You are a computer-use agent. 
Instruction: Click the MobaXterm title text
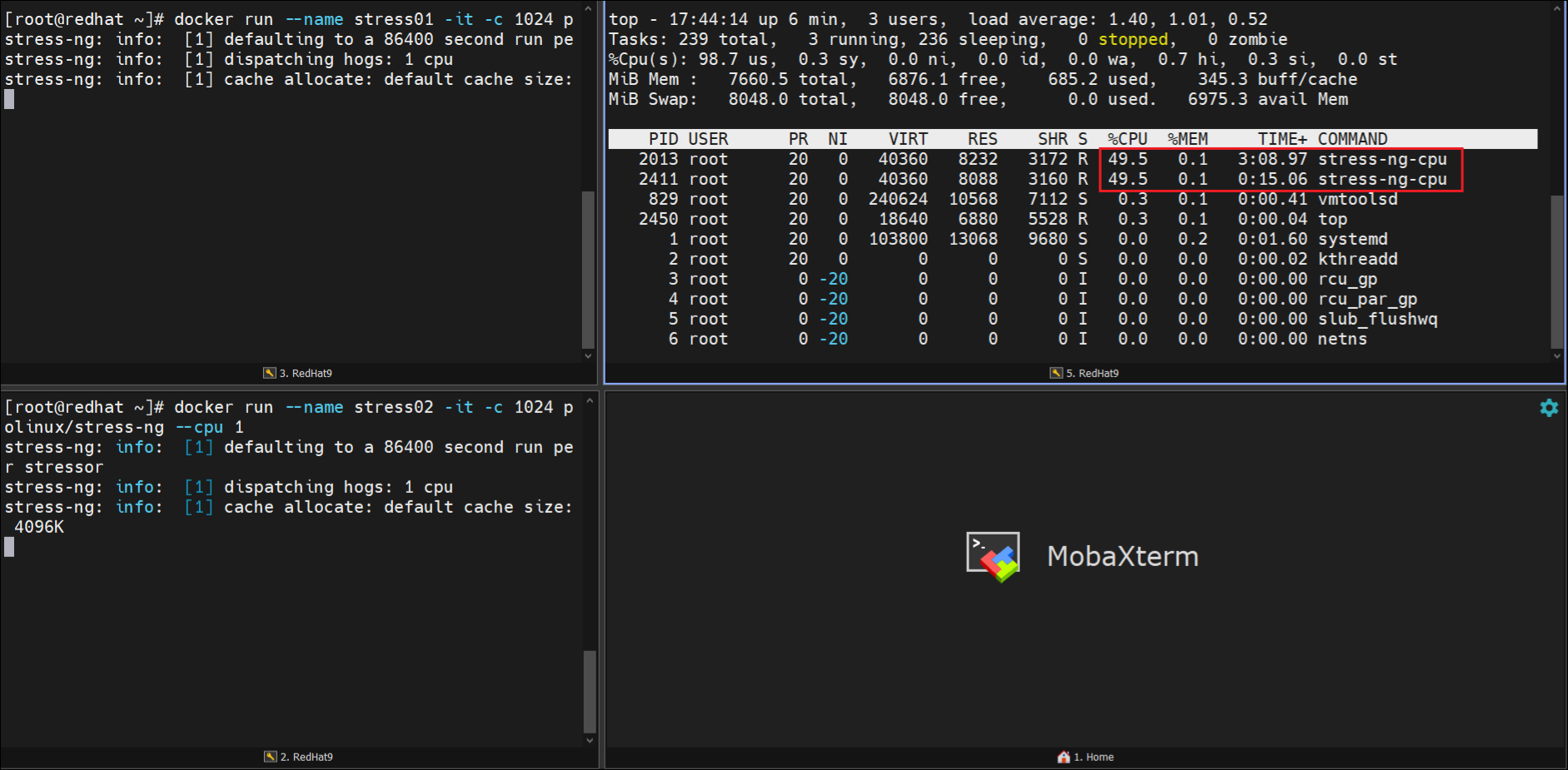[1122, 556]
